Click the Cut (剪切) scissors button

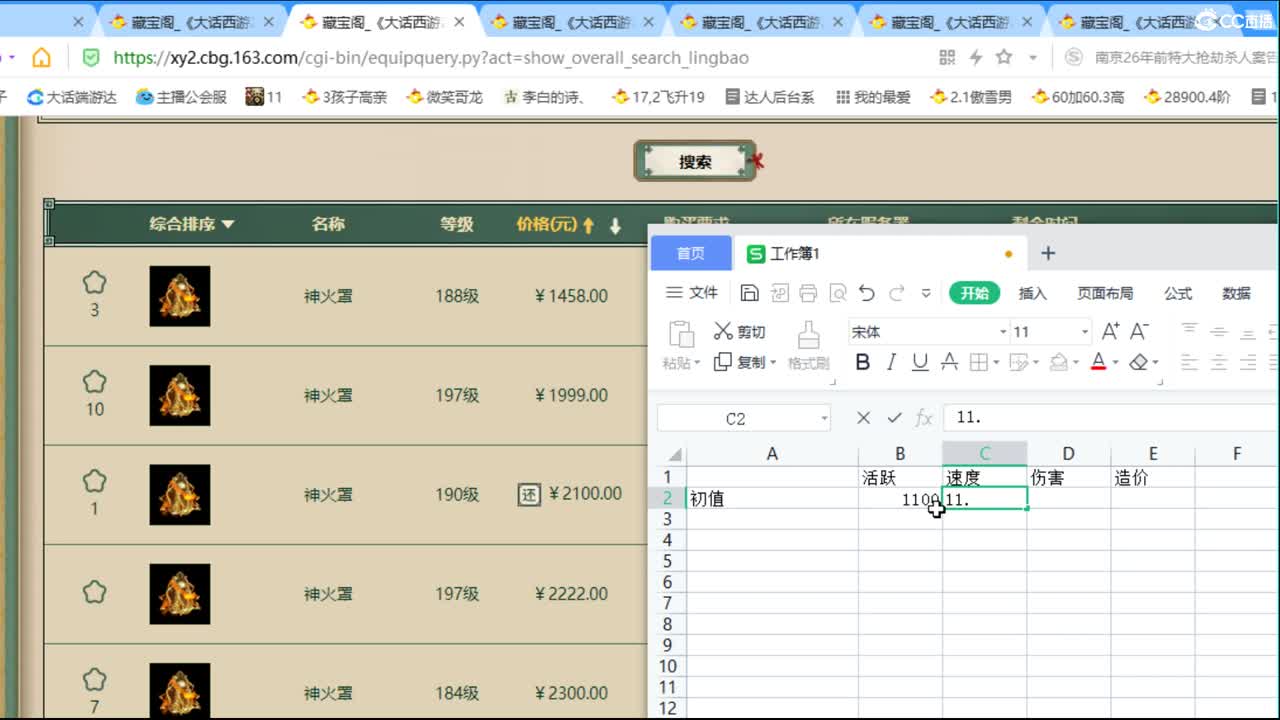[739, 332]
